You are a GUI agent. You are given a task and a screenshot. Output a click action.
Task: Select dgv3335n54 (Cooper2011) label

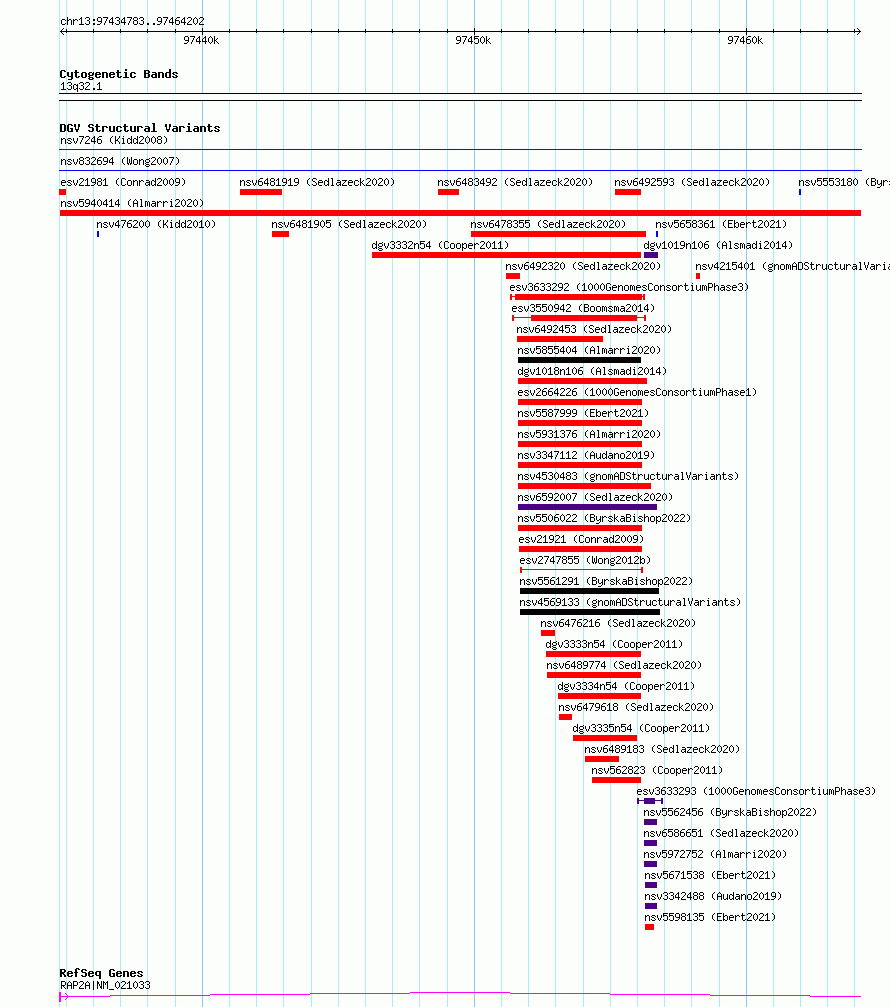click(x=641, y=728)
